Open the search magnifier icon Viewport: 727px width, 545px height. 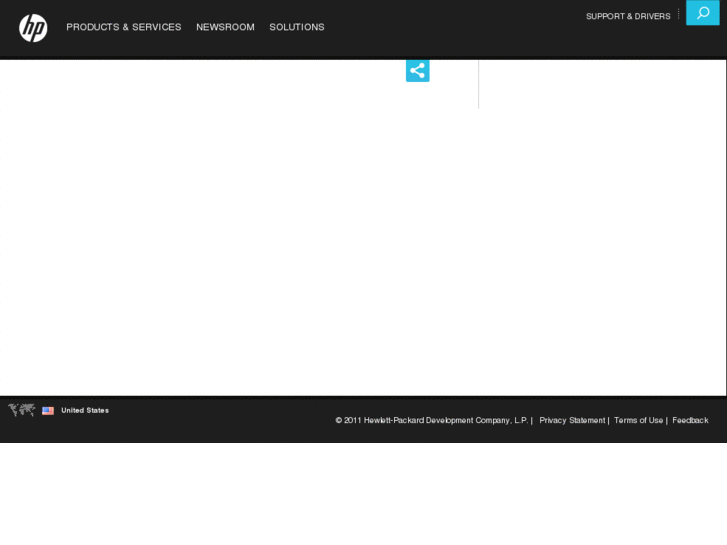click(702, 13)
